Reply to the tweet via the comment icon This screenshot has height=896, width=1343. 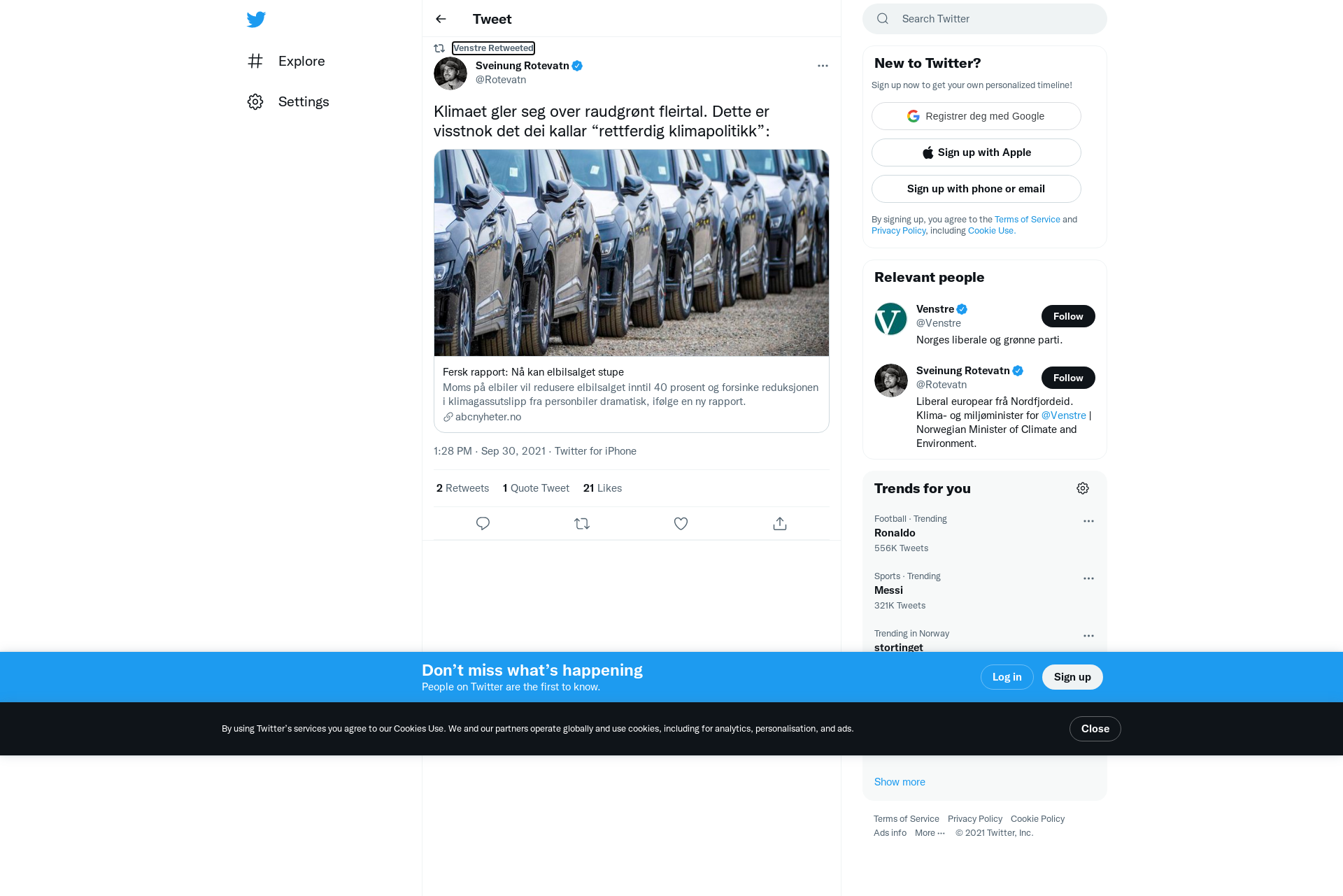point(483,523)
